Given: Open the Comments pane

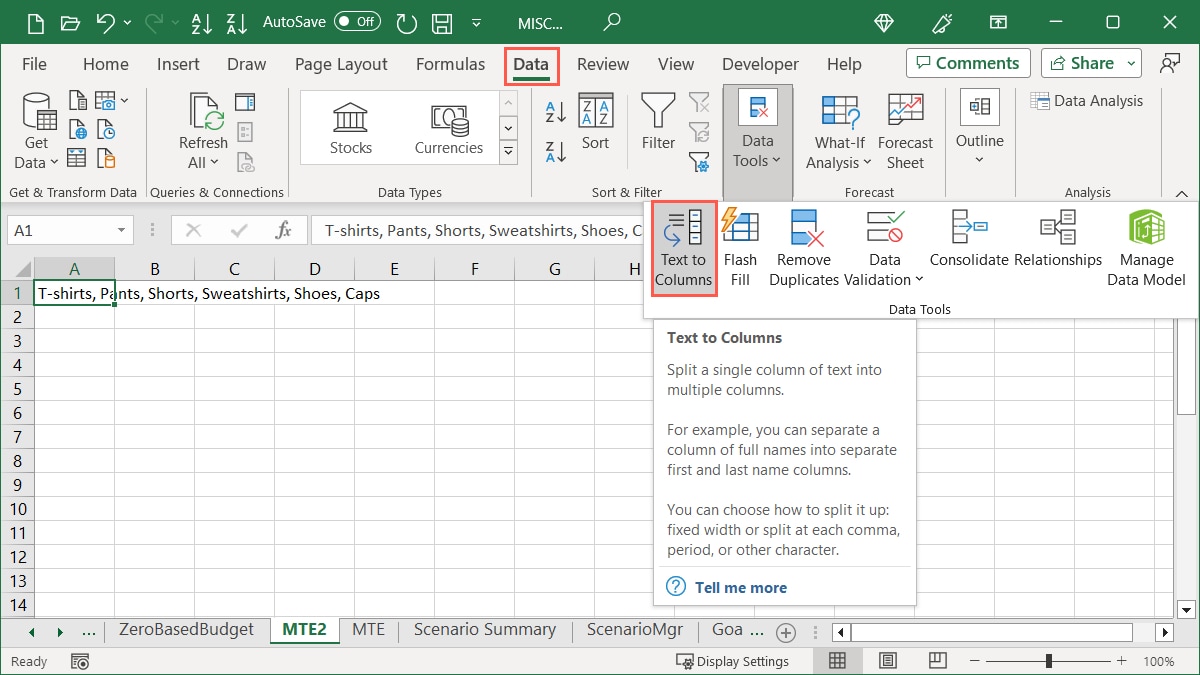Looking at the screenshot, I should 967,62.
